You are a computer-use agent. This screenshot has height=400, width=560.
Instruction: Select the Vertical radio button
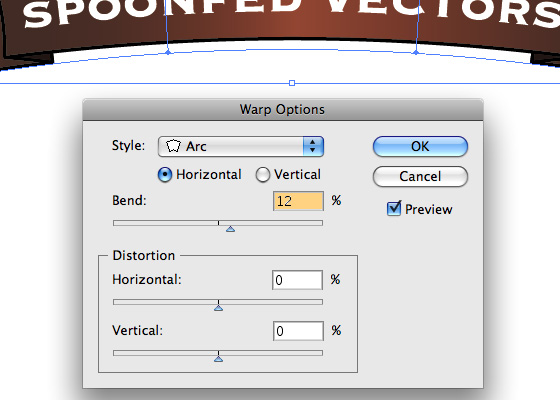pos(262,175)
